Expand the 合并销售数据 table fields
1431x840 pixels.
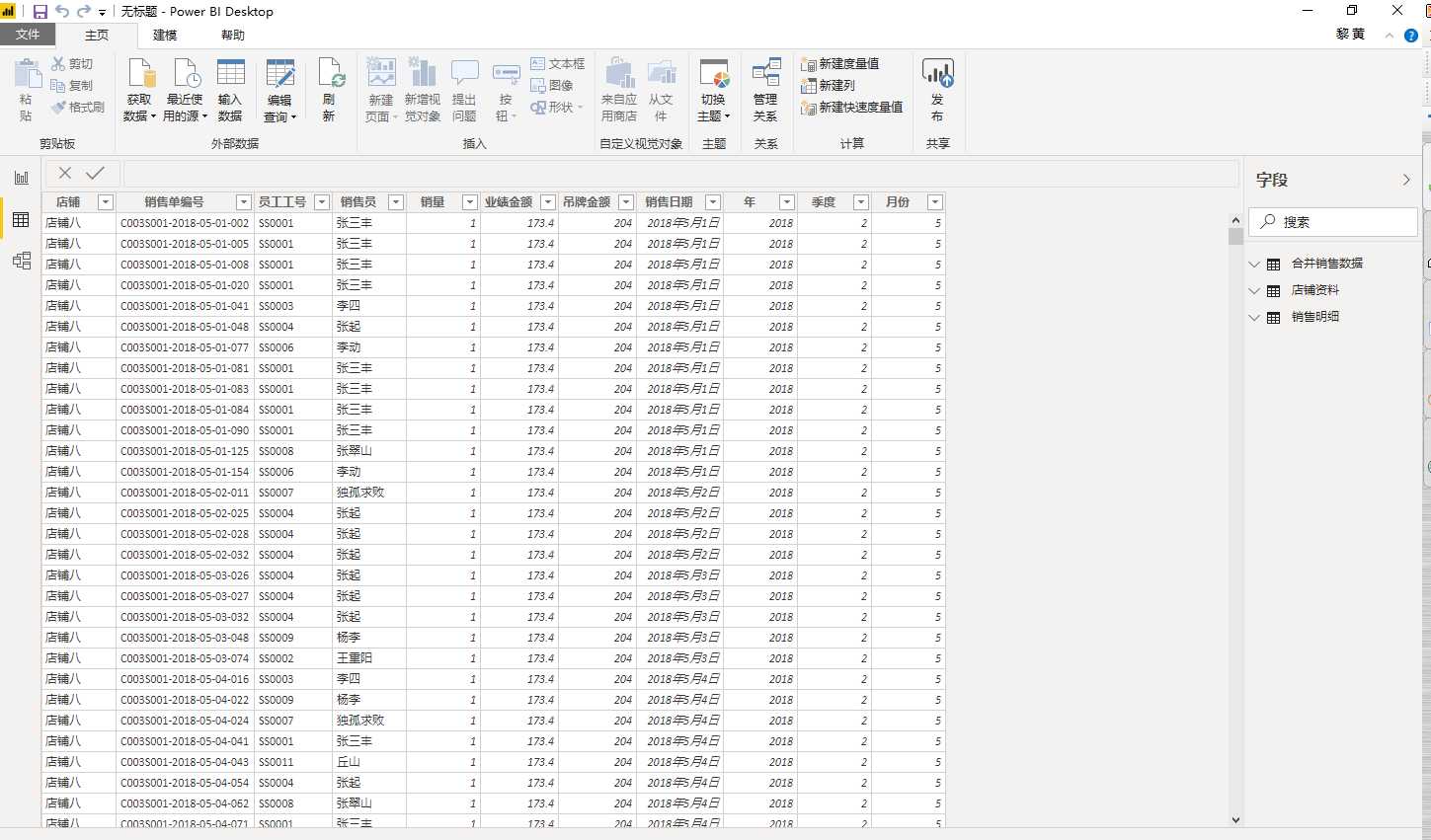[1254, 264]
